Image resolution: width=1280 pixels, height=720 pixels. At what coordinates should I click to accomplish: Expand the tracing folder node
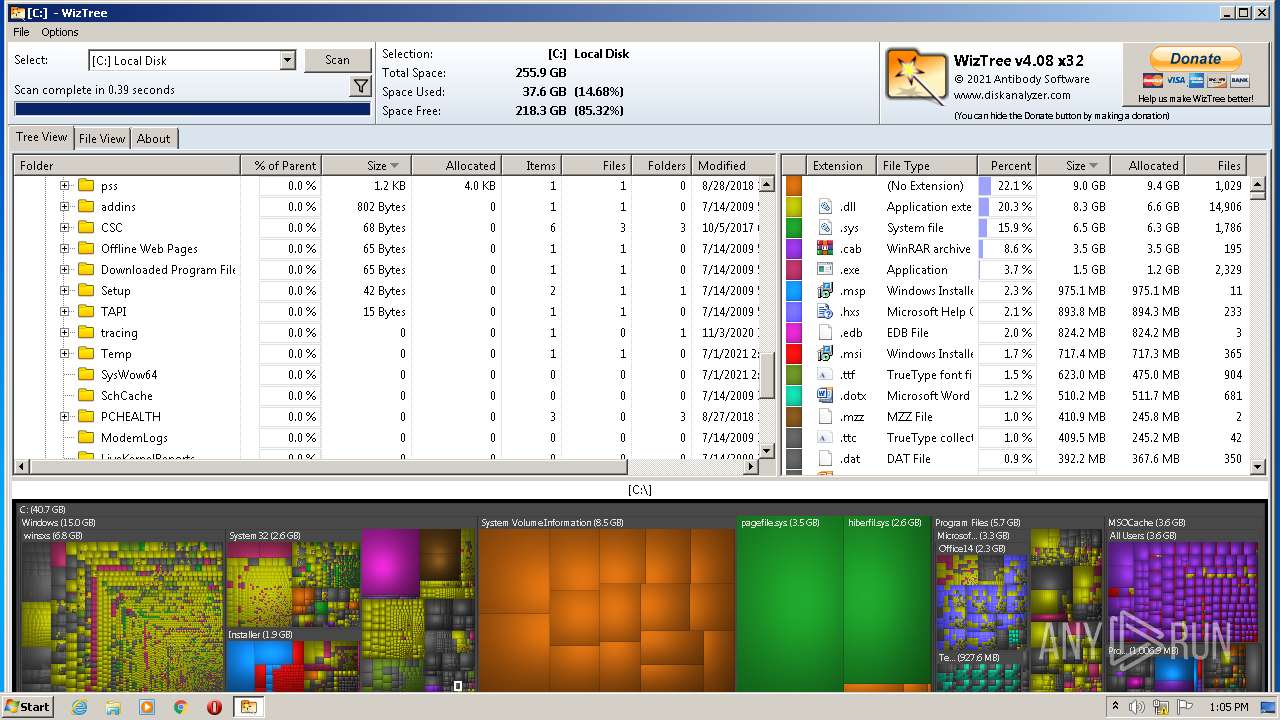(65, 332)
